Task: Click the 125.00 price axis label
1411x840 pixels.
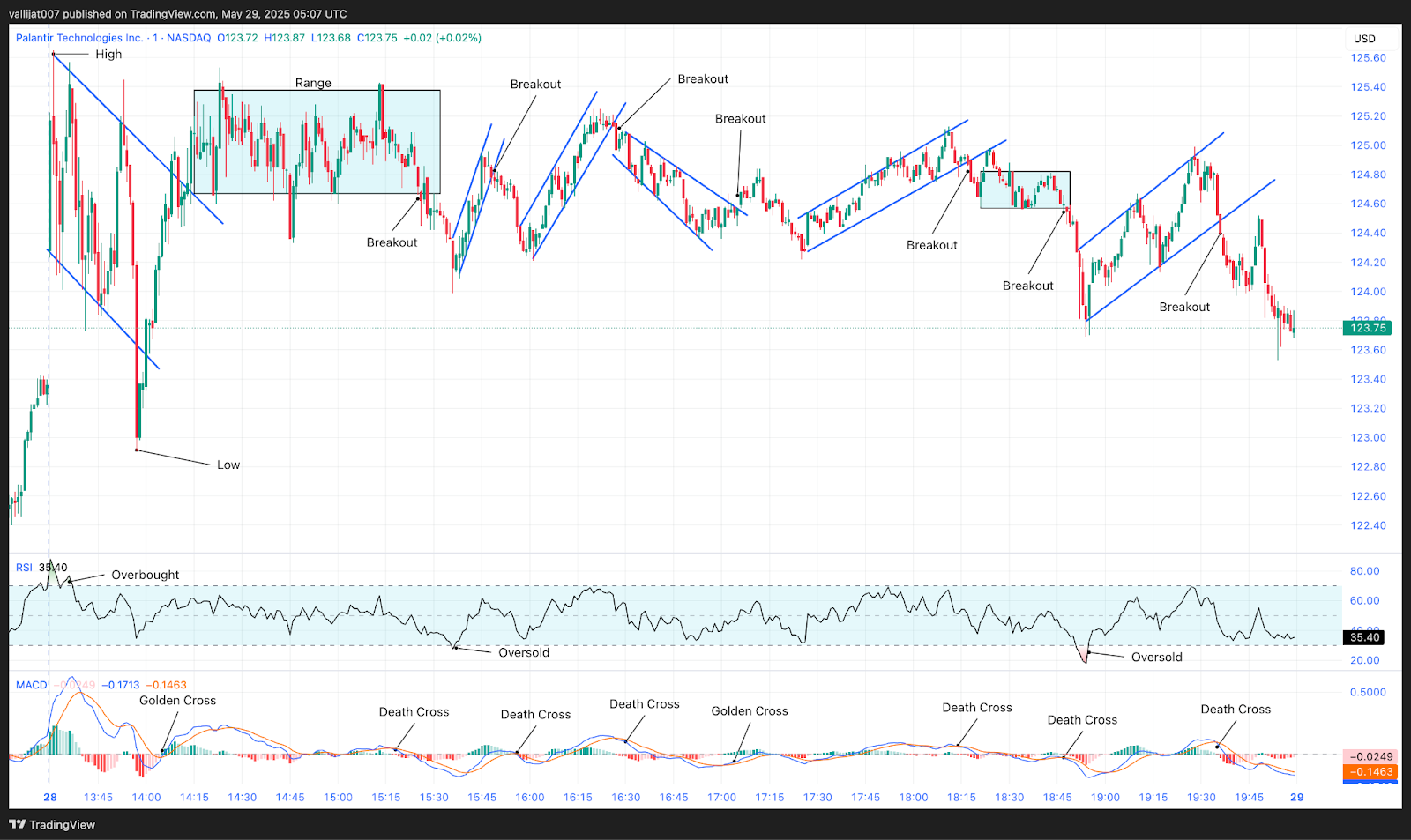Action: [1368, 145]
